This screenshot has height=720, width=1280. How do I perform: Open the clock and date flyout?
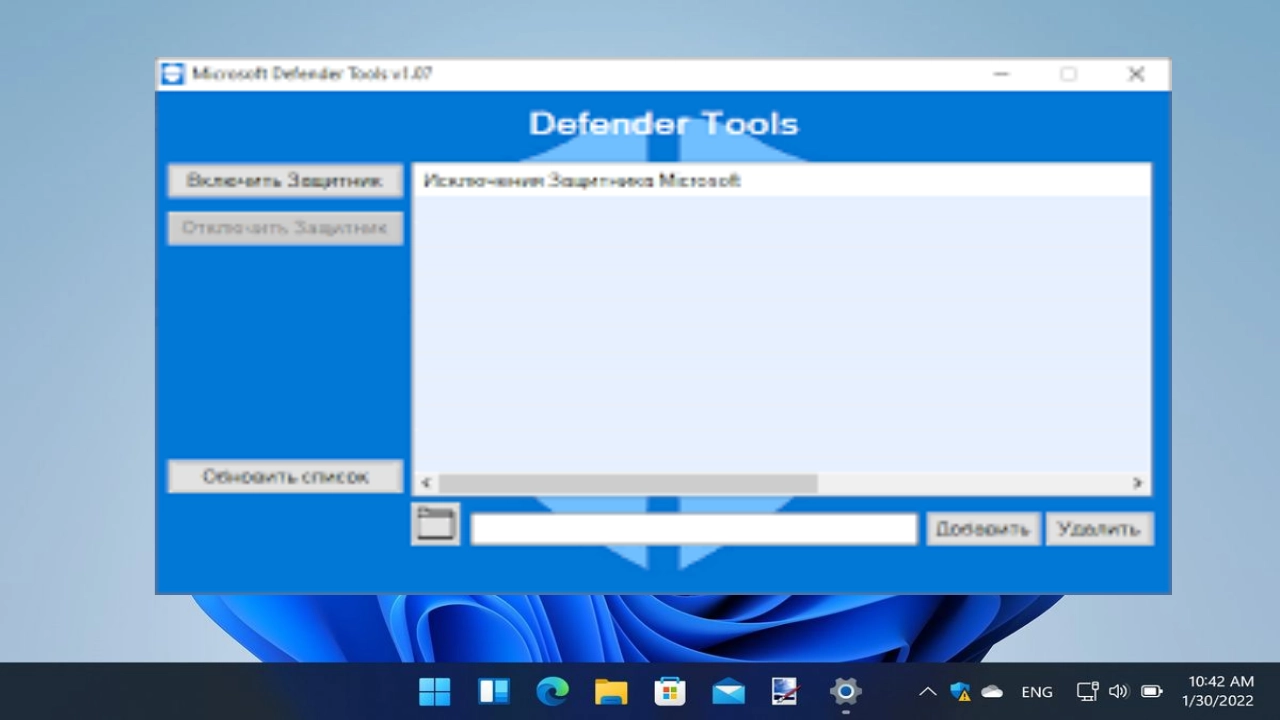click(1218, 691)
